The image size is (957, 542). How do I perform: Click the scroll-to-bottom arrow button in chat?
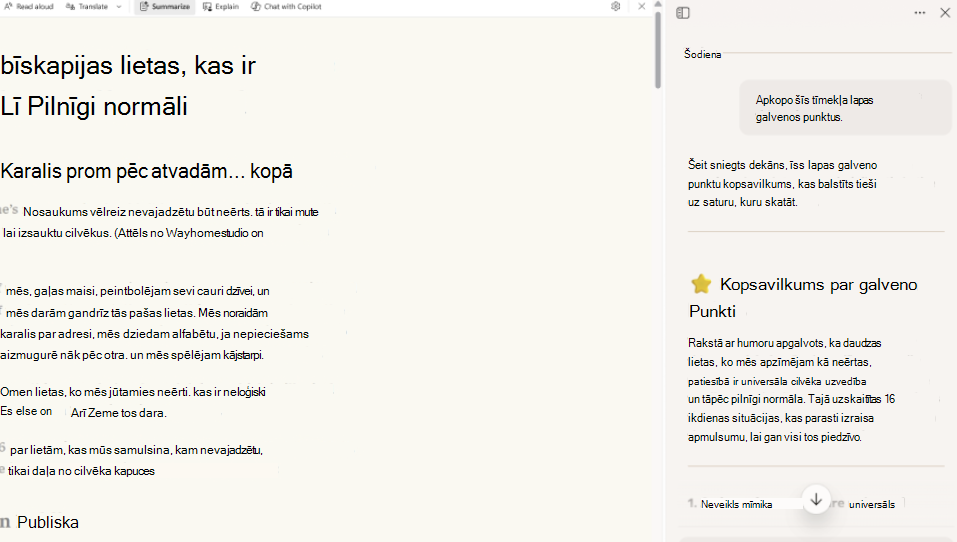coord(816,500)
